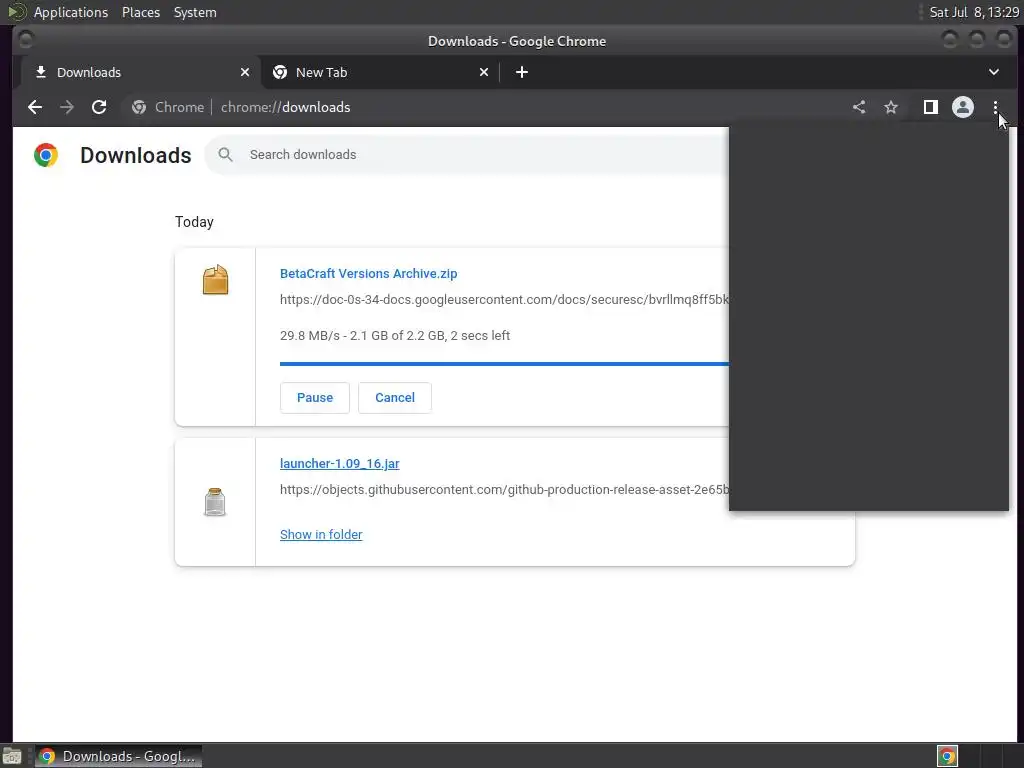Open the Chrome profile avatar
The width and height of the screenshot is (1024, 768).
[x=963, y=107]
